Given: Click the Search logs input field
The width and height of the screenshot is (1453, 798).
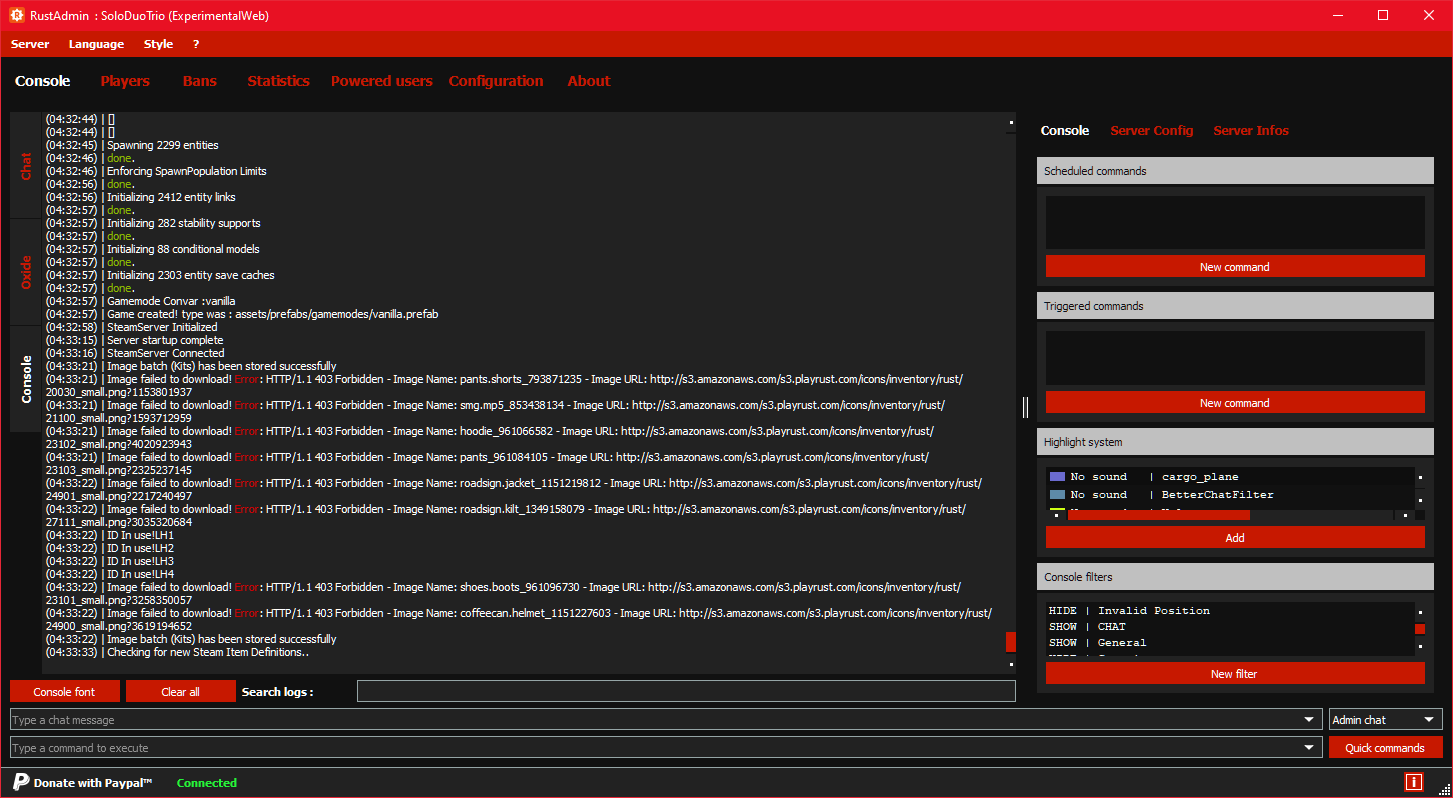Looking at the screenshot, I should [x=686, y=691].
